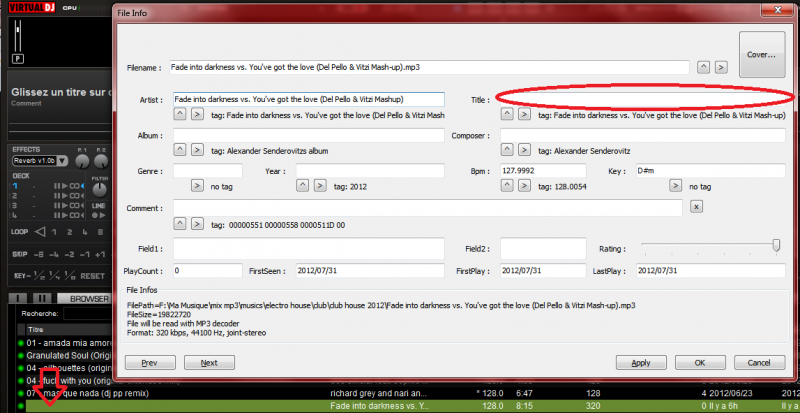Click the loop in triangle button
This screenshot has height=413, width=800.
tap(40, 232)
